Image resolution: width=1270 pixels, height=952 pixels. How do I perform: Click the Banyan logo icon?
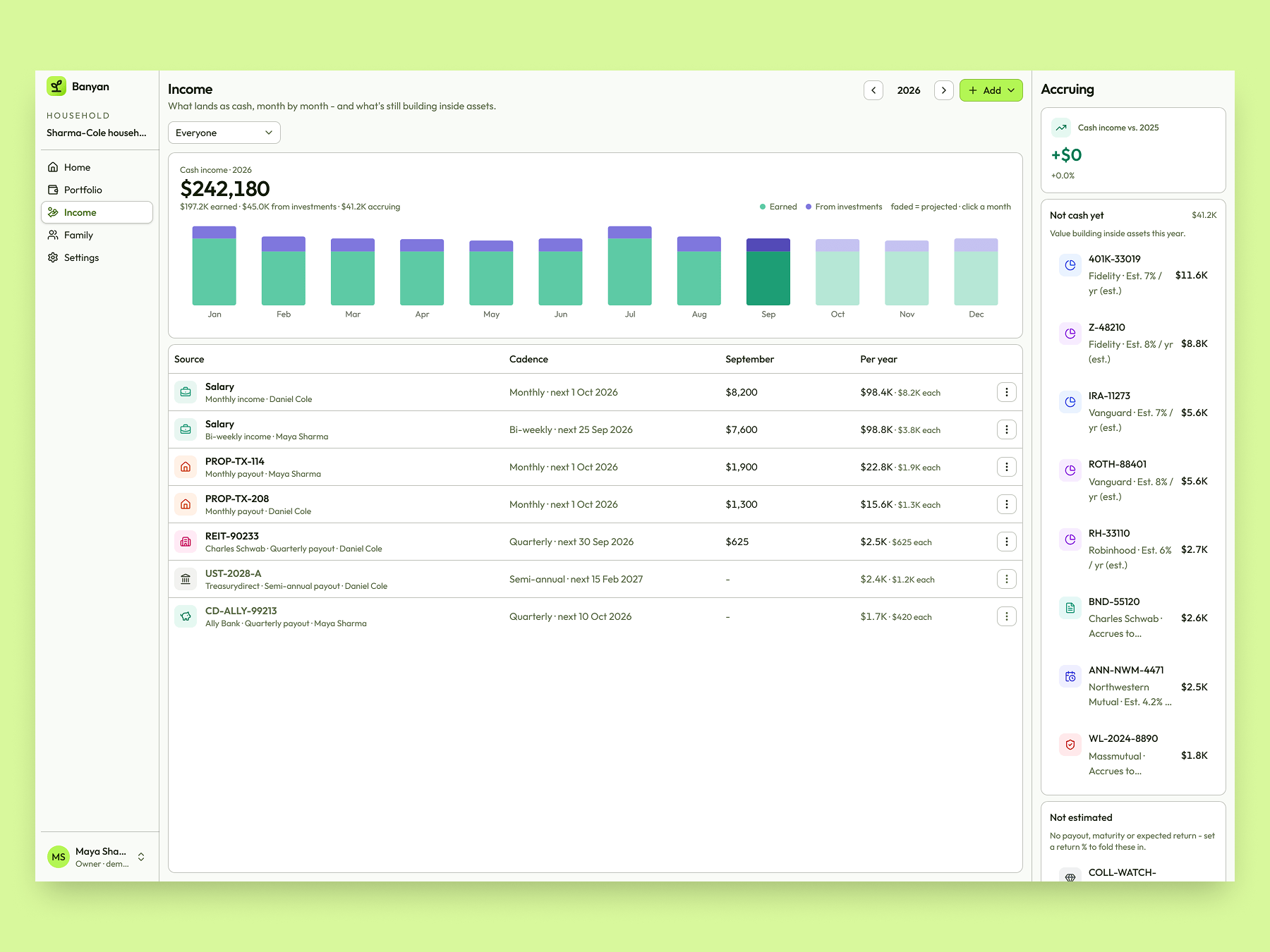[56, 86]
